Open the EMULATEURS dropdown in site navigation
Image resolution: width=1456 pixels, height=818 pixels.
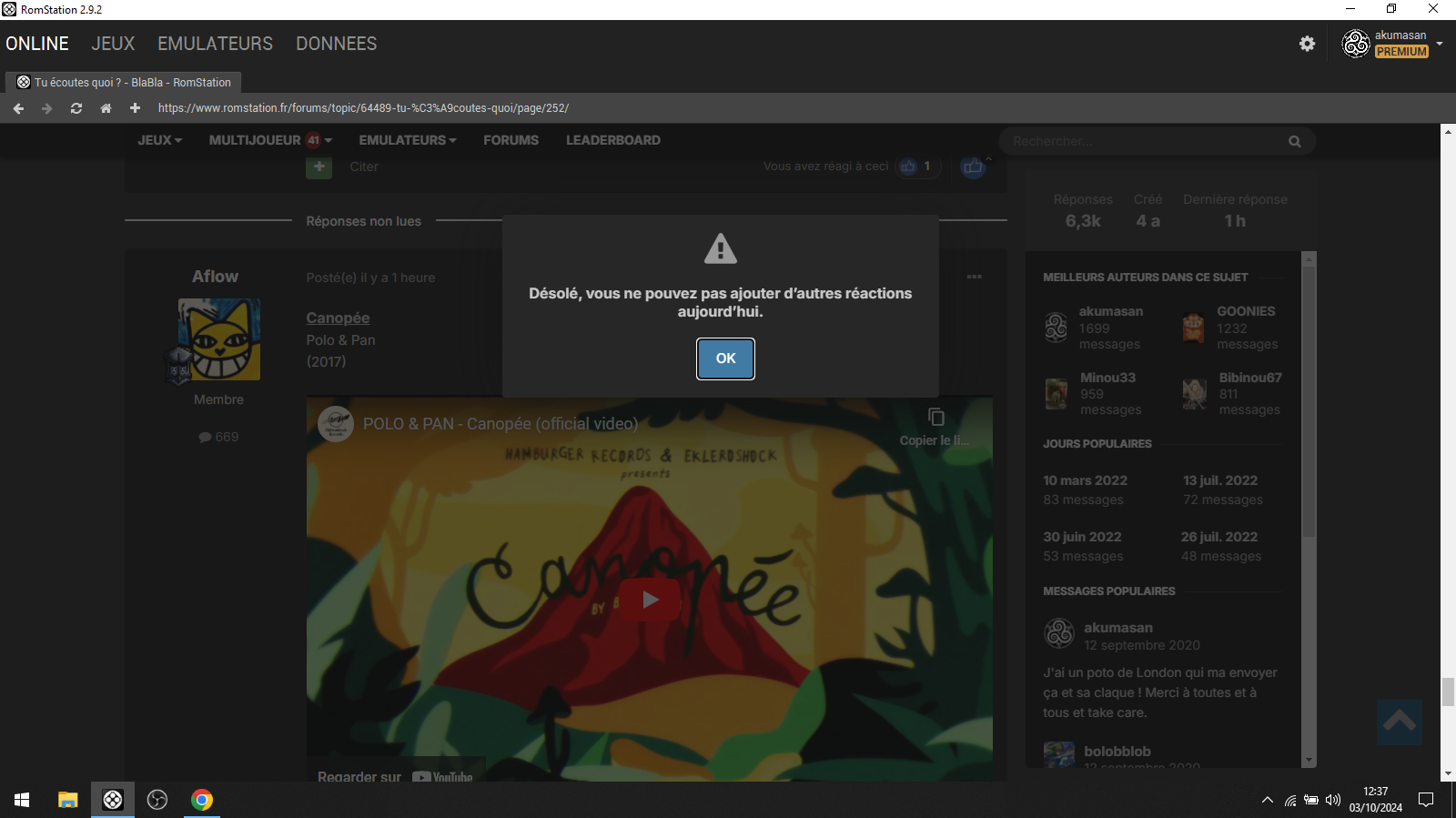coord(407,140)
